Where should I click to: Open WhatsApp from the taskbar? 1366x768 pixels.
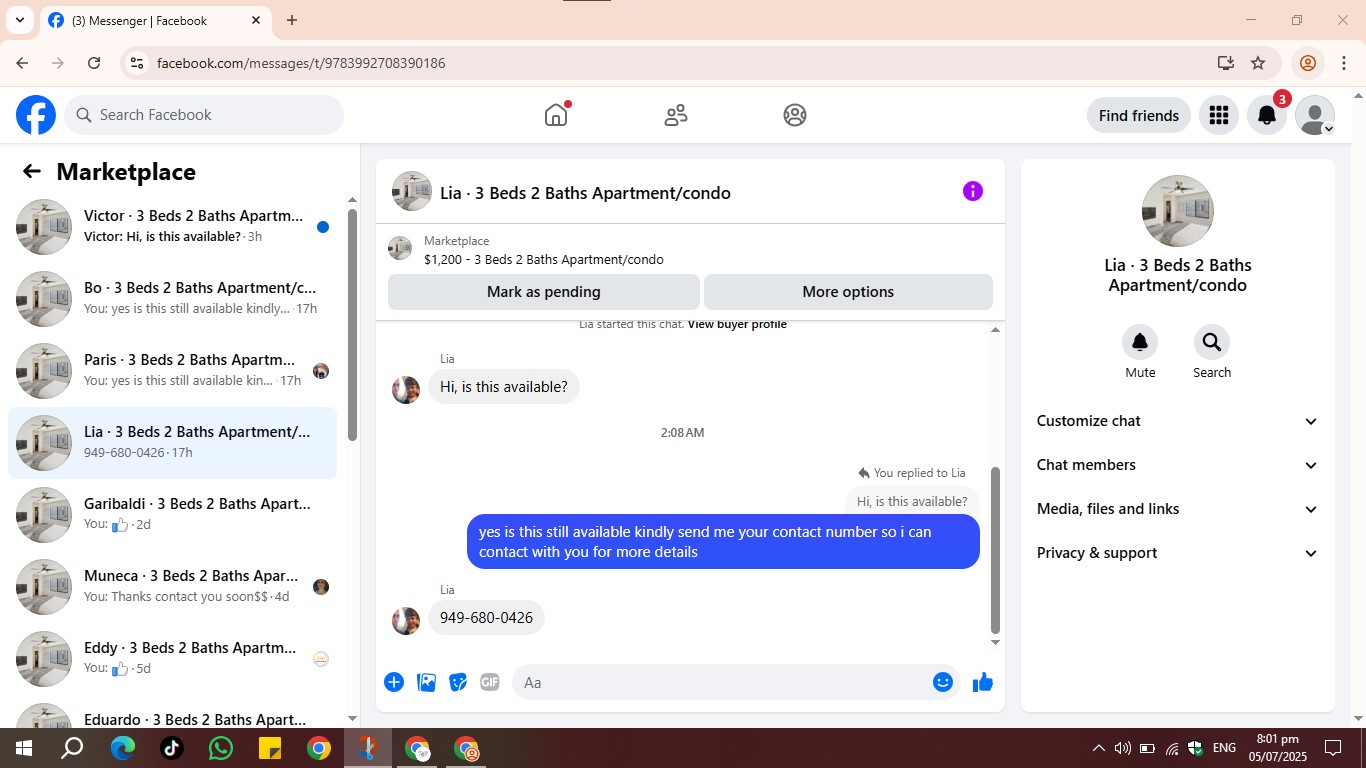221,748
